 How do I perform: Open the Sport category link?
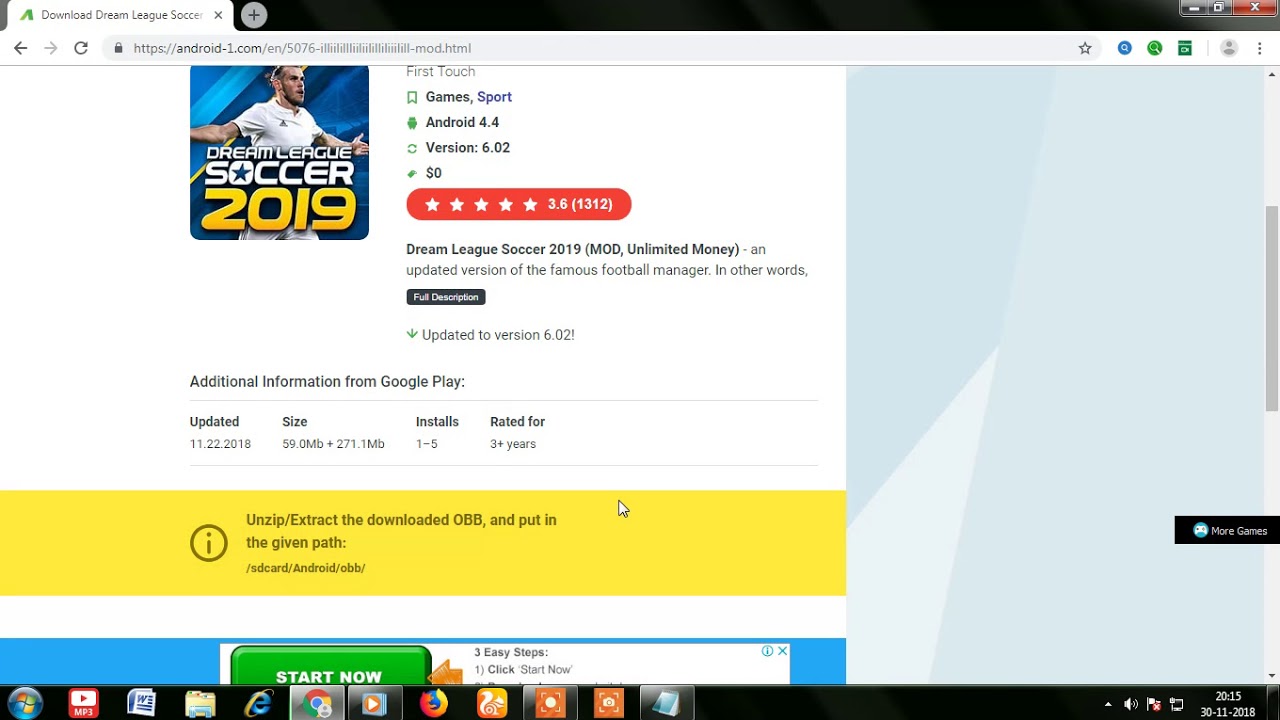pyautogui.click(x=494, y=97)
